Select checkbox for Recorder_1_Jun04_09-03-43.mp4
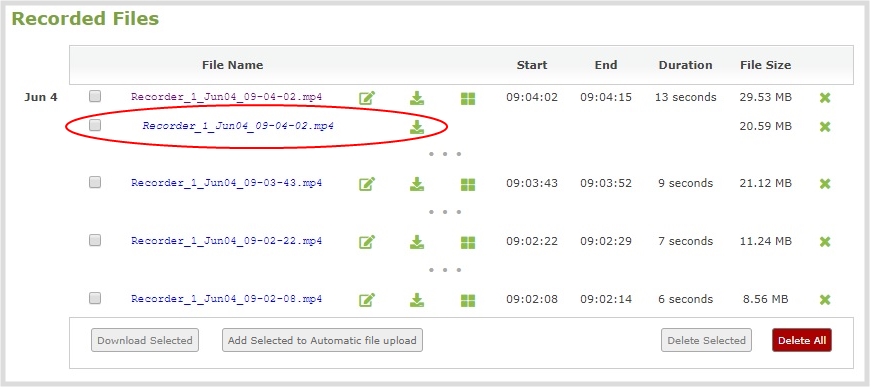 (95, 182)
